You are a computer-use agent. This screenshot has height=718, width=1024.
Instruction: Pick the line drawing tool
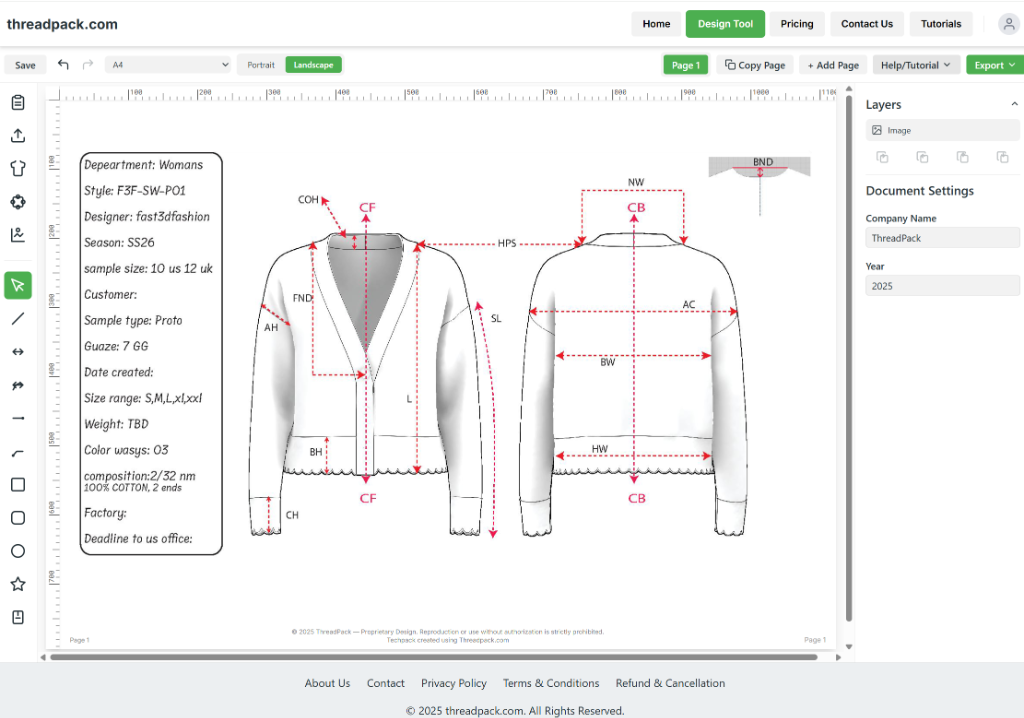(x=18, y=318)
